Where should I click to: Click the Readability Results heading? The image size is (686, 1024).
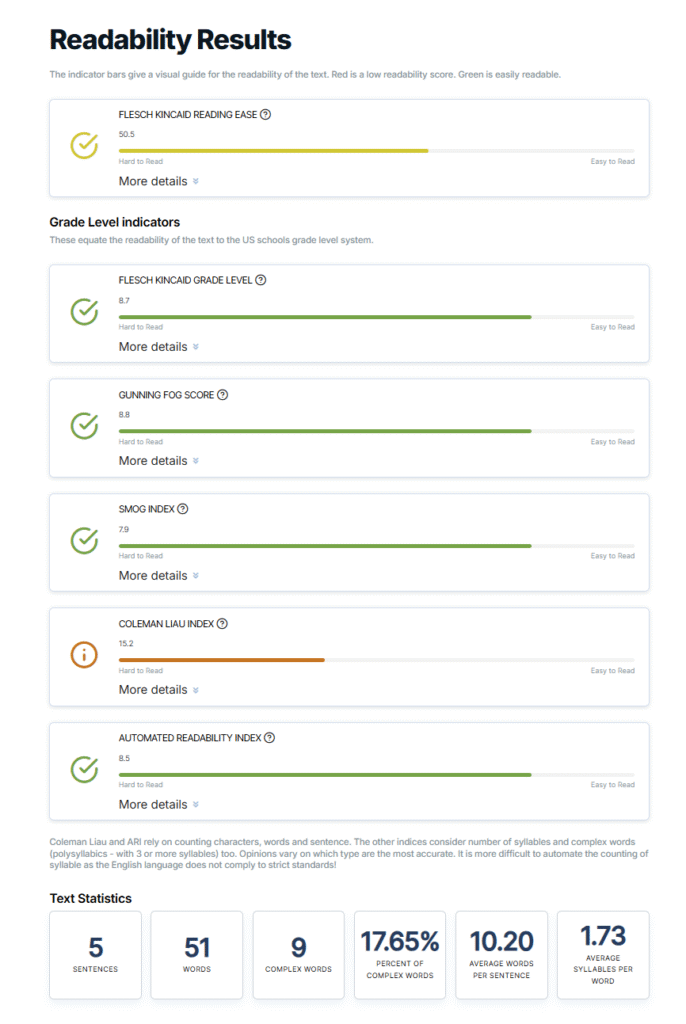coord(171,40)
